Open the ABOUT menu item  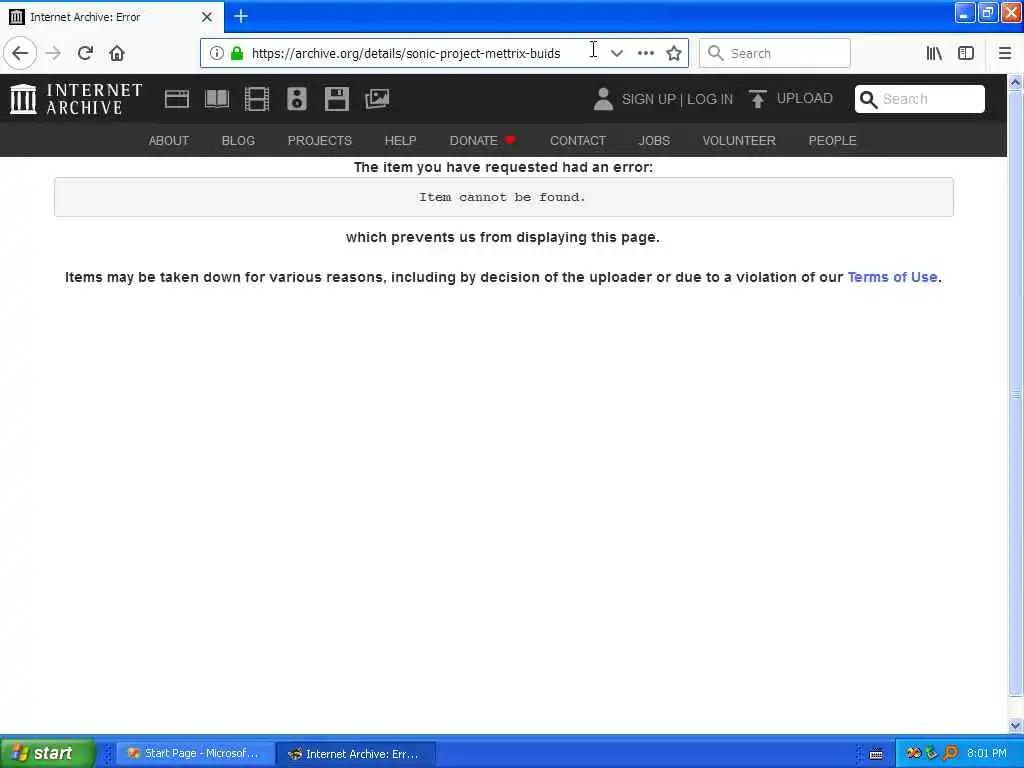pyautogui.click(x=168, y=140)
